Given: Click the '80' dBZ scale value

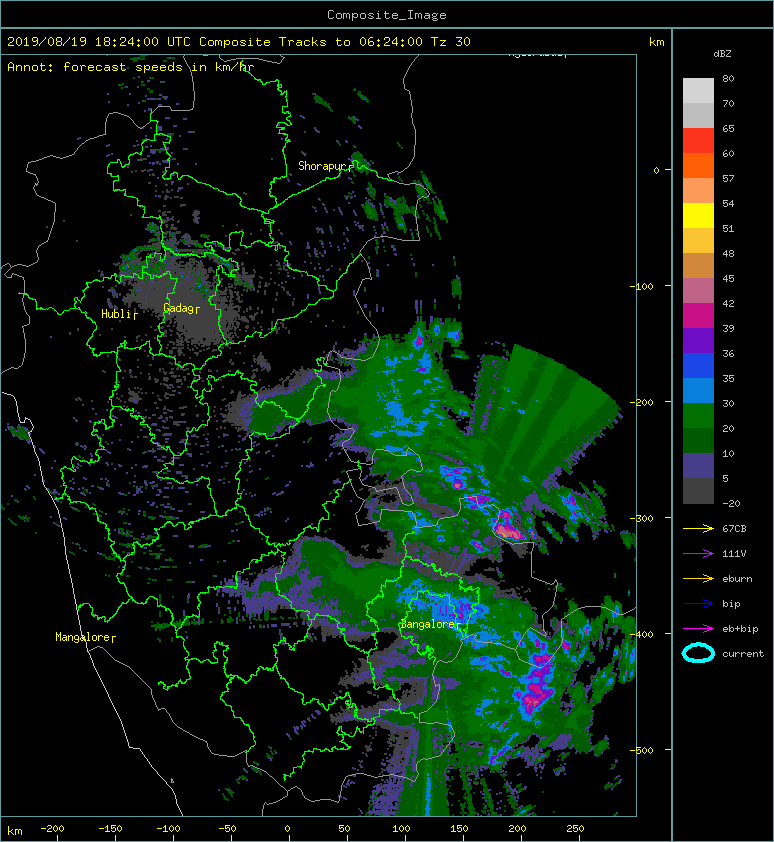Looking at the screenshot, I should click(x=728, y=78).
